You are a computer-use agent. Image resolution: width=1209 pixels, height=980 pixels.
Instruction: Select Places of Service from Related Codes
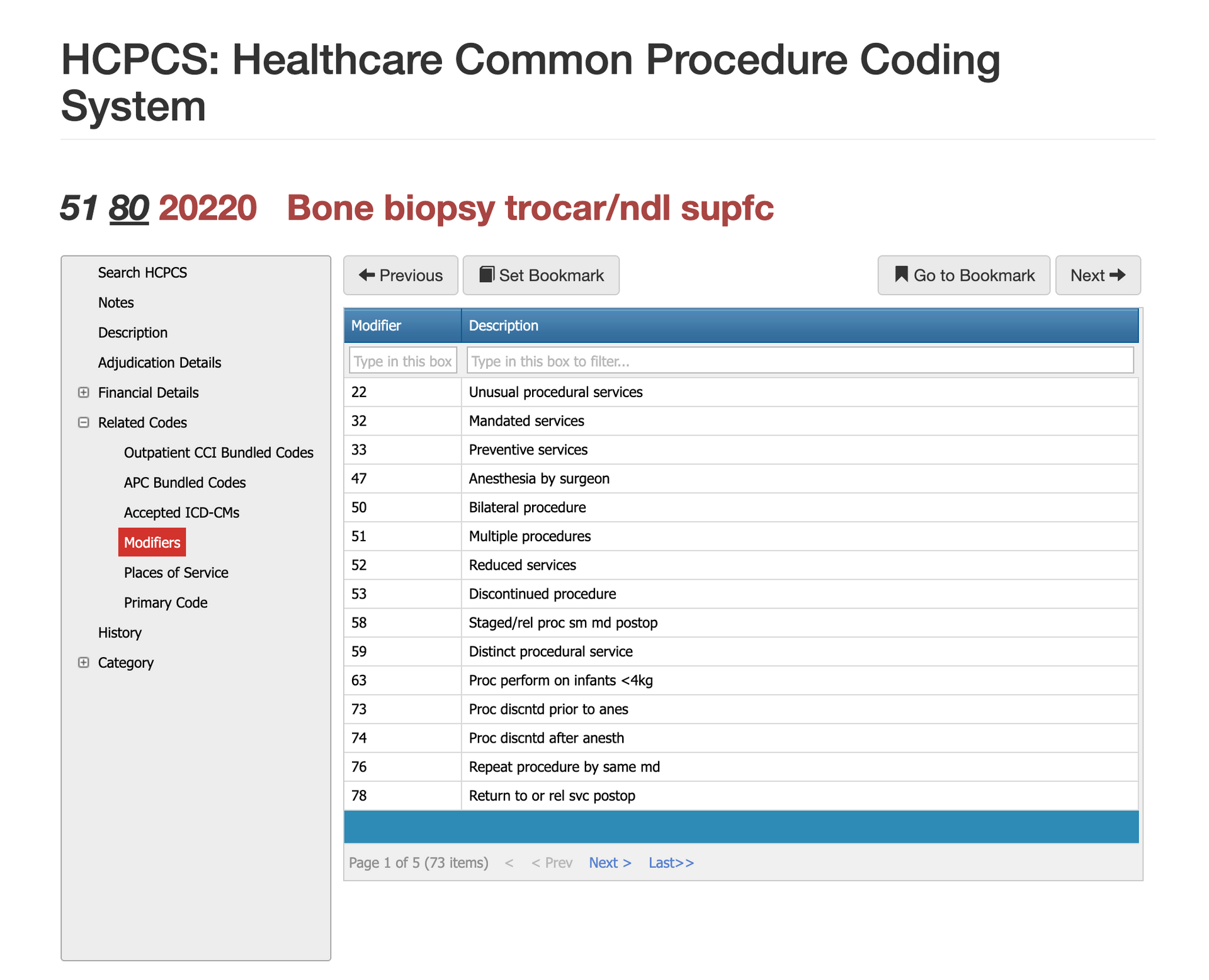point(176,572)
